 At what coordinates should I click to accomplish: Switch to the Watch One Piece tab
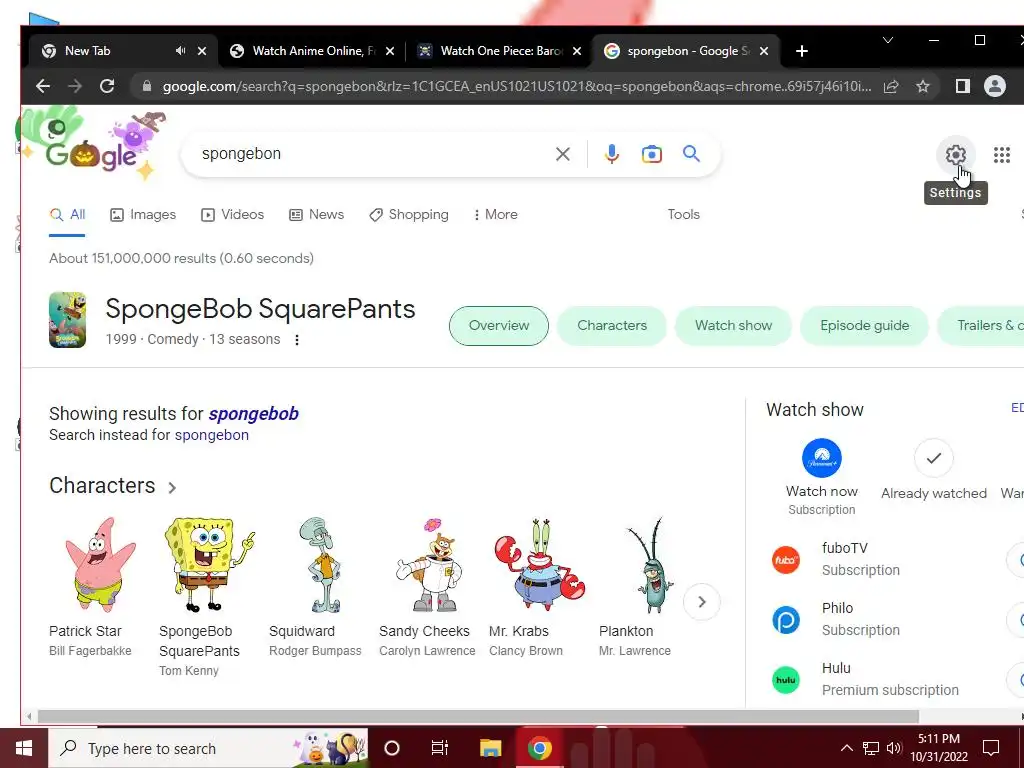[x=498, y=51]
